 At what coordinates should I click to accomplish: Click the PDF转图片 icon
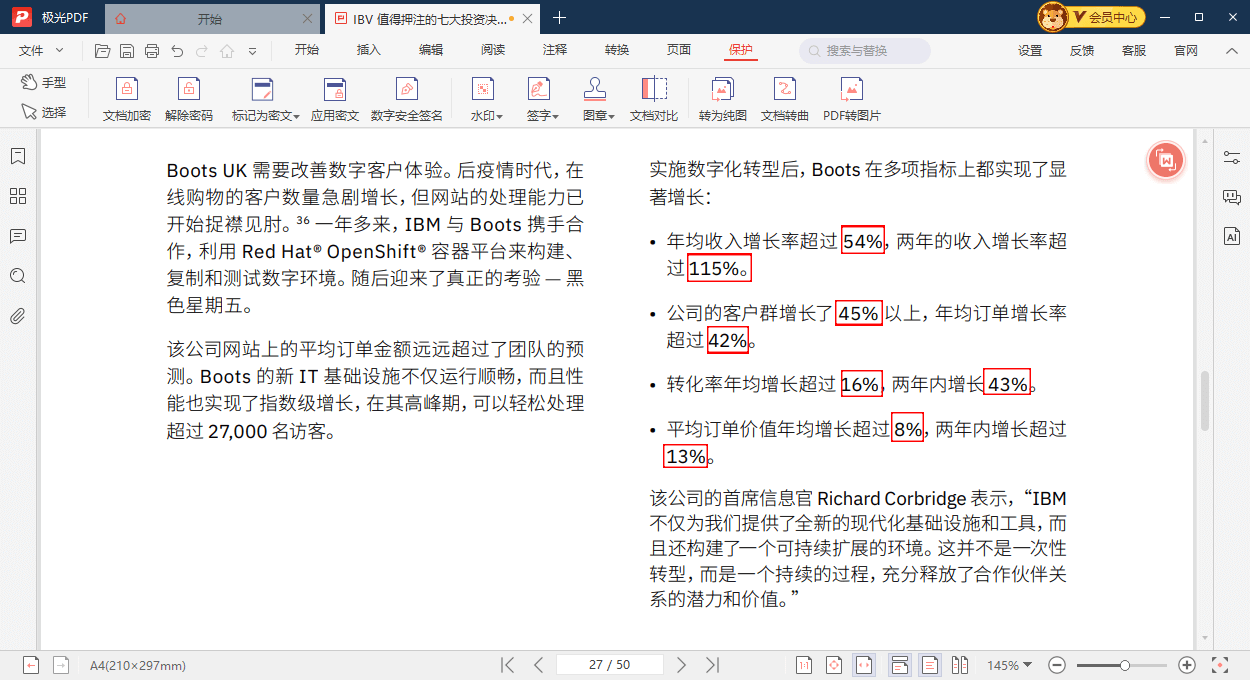click(x=852, y=90)
